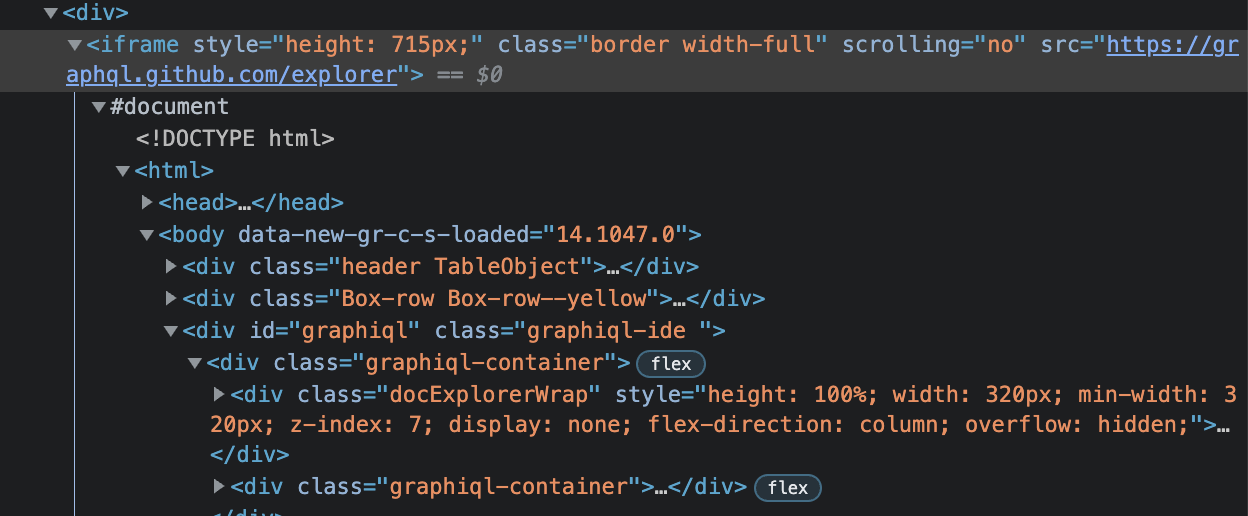Screen dimensions: 1248x516
Task: Select the DOCTYPE html line
Action: 235,139
